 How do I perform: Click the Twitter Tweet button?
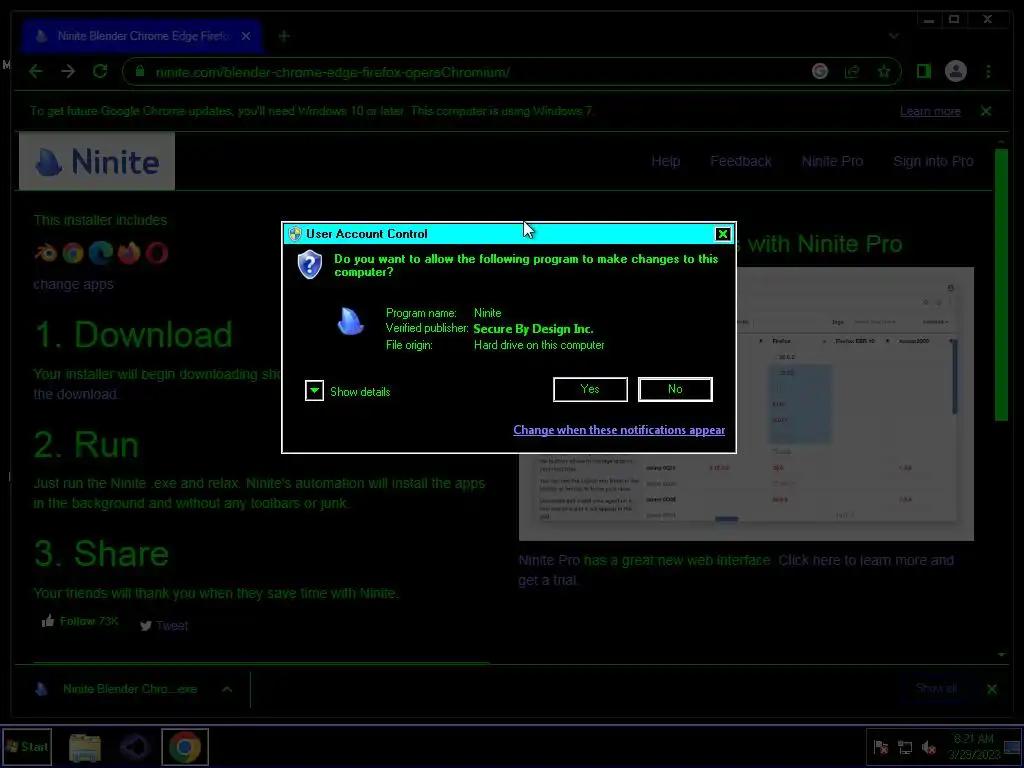click(164, 626)
